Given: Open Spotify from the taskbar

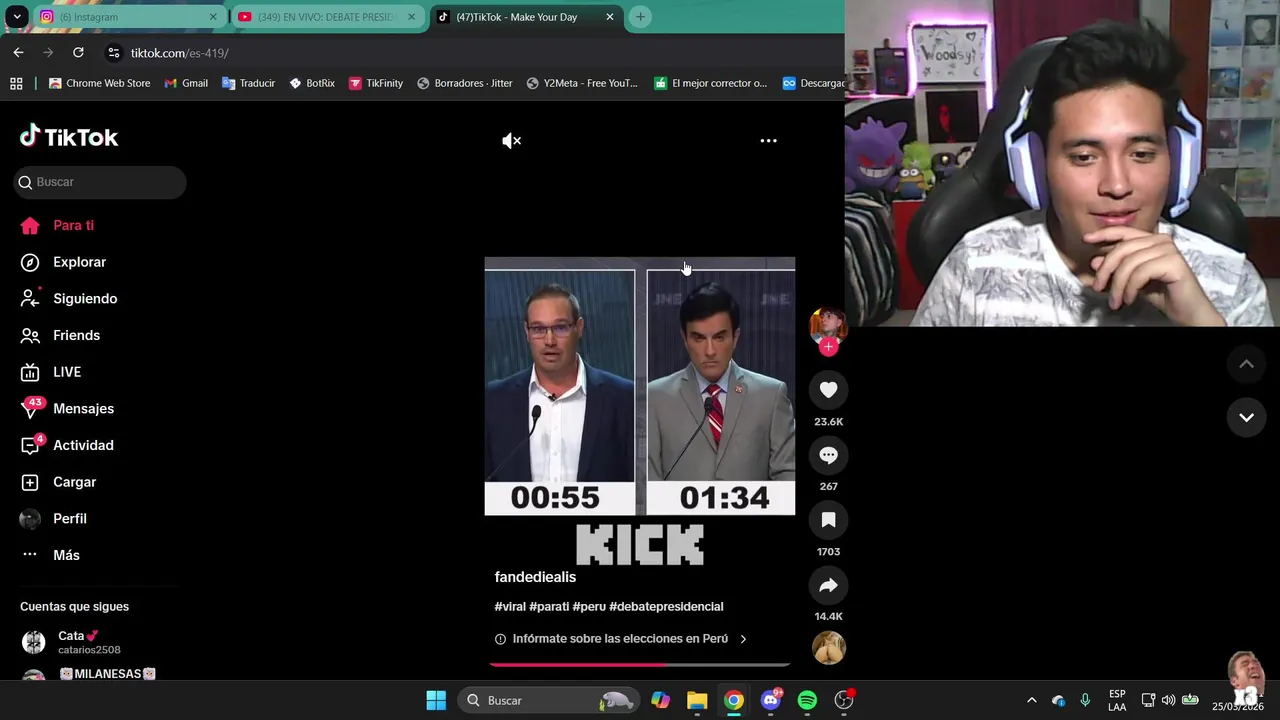Looking at the screenshot, I should point(807,700).
